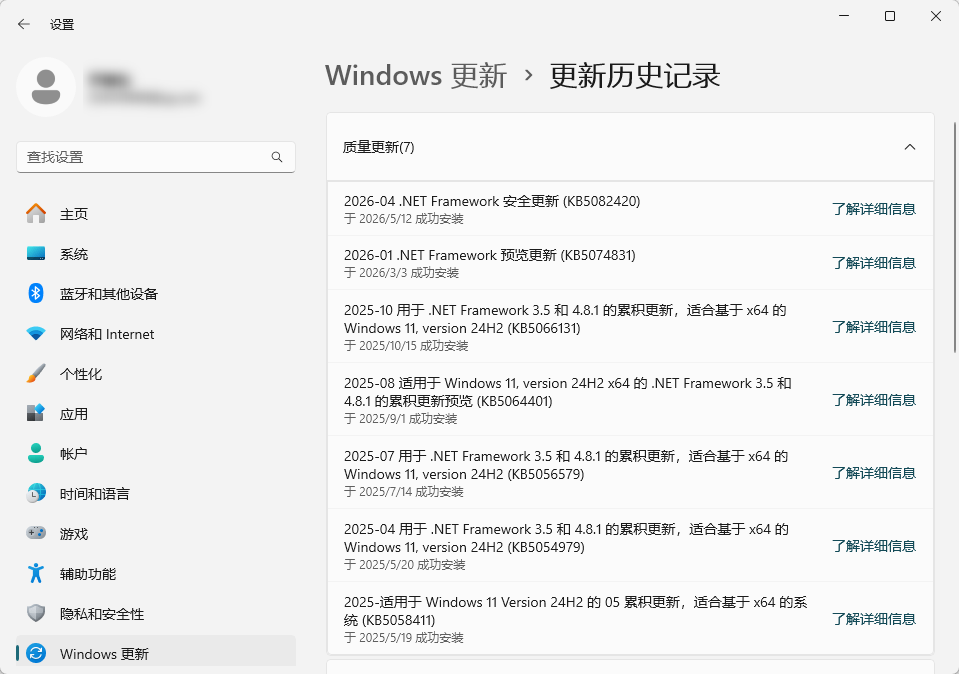Open 蓝牙和其他设备 settings
This screenshot has width=959, height=674.
pos(156,294)
